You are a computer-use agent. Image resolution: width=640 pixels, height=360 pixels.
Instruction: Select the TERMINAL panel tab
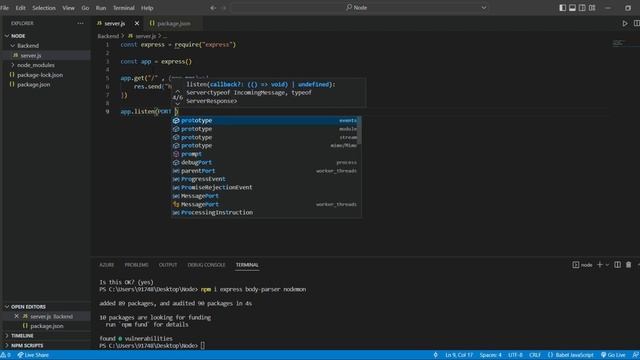(247, 265)
